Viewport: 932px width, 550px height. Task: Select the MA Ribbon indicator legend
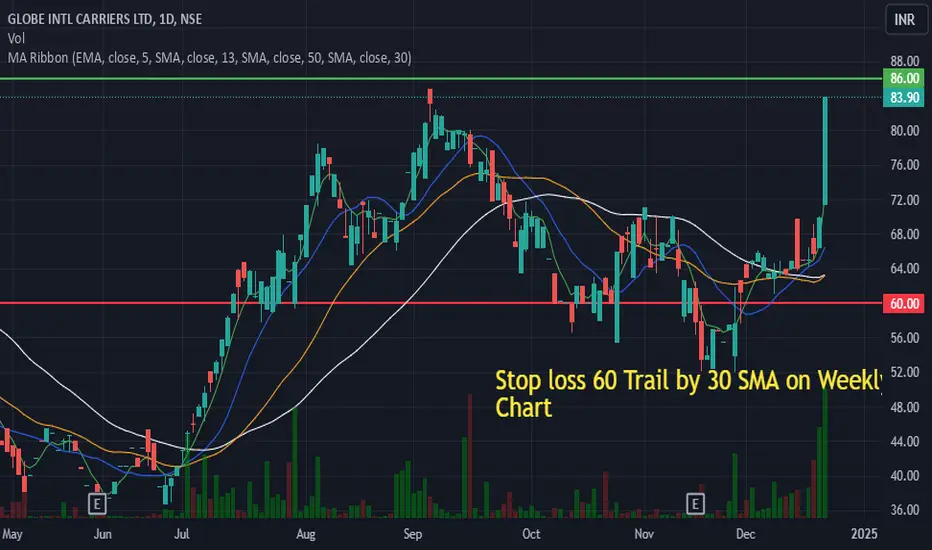click(x=209, y=58)
